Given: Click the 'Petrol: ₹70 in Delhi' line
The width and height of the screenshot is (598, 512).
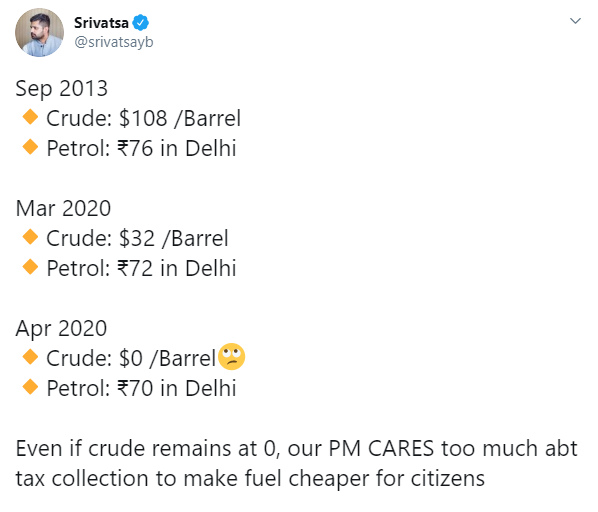Looking at the screenshot, I should [x=141, y=388].
